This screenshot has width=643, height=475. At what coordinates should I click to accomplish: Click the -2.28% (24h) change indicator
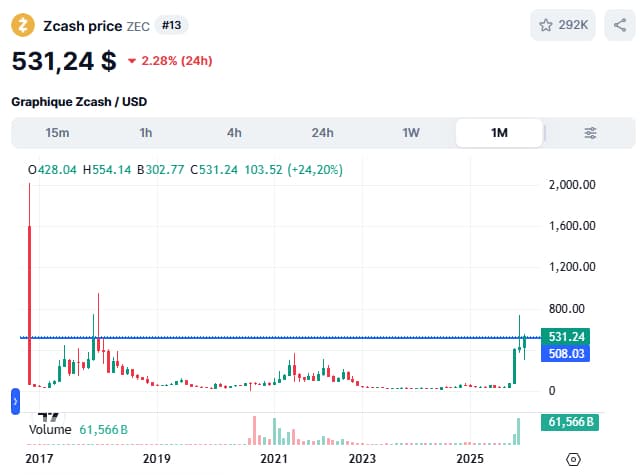(x=169, y=61)
